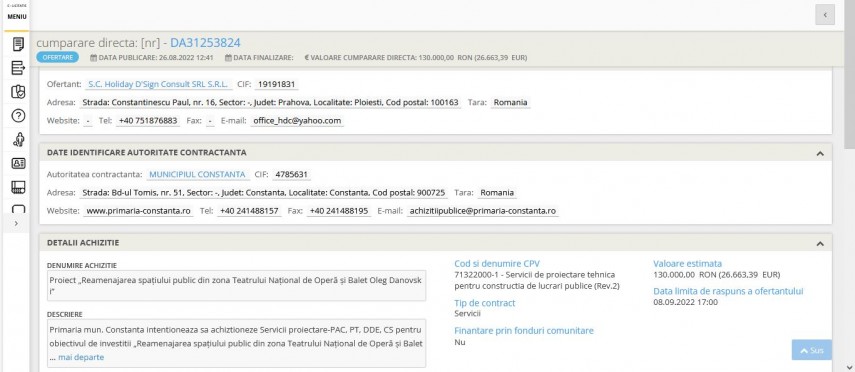Viewport: 855px width, 372px height.
Task: Select authority phone +40 241488157
Action: tap(249, 211)
